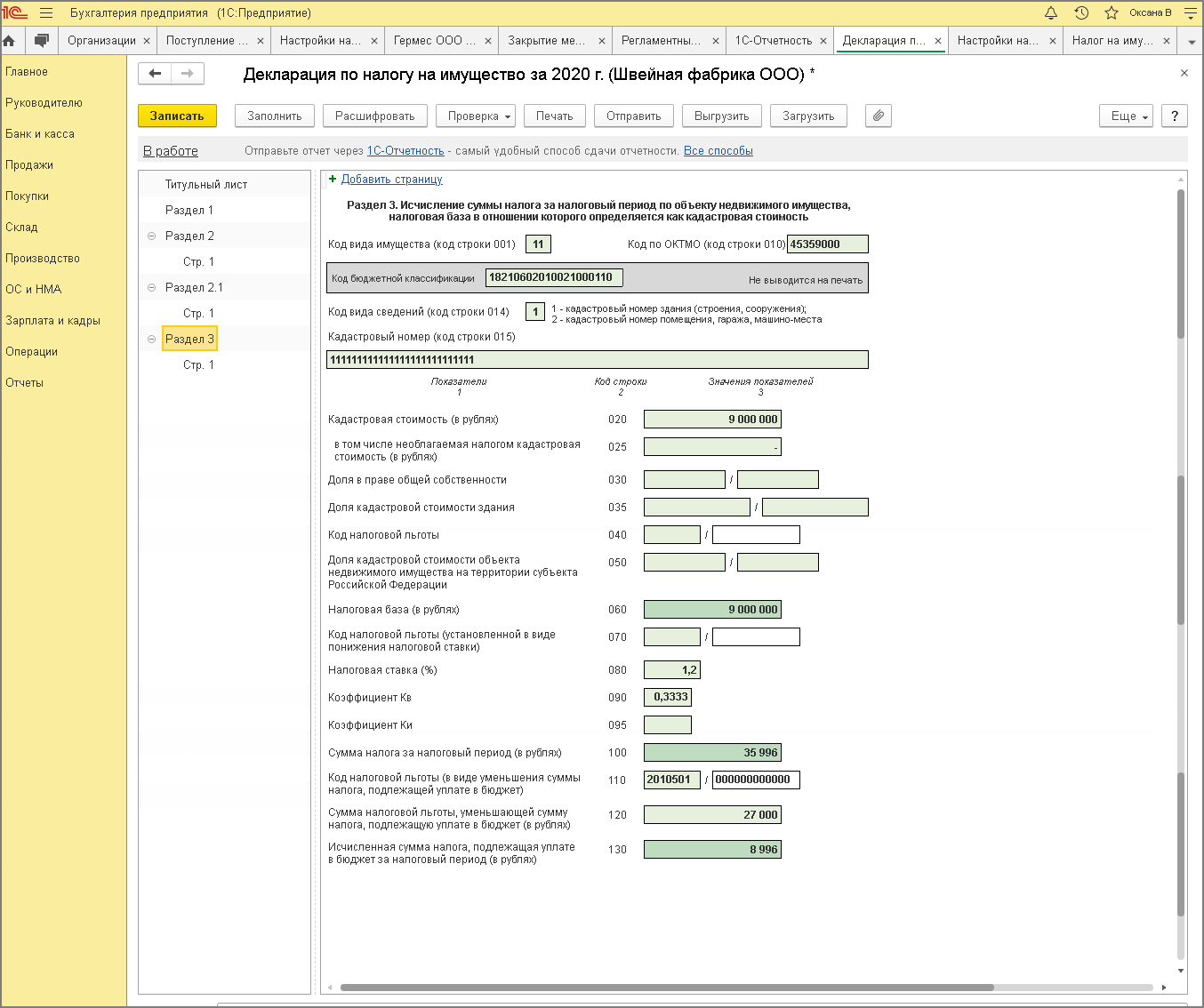Open the Все способы link

point(718,151)
